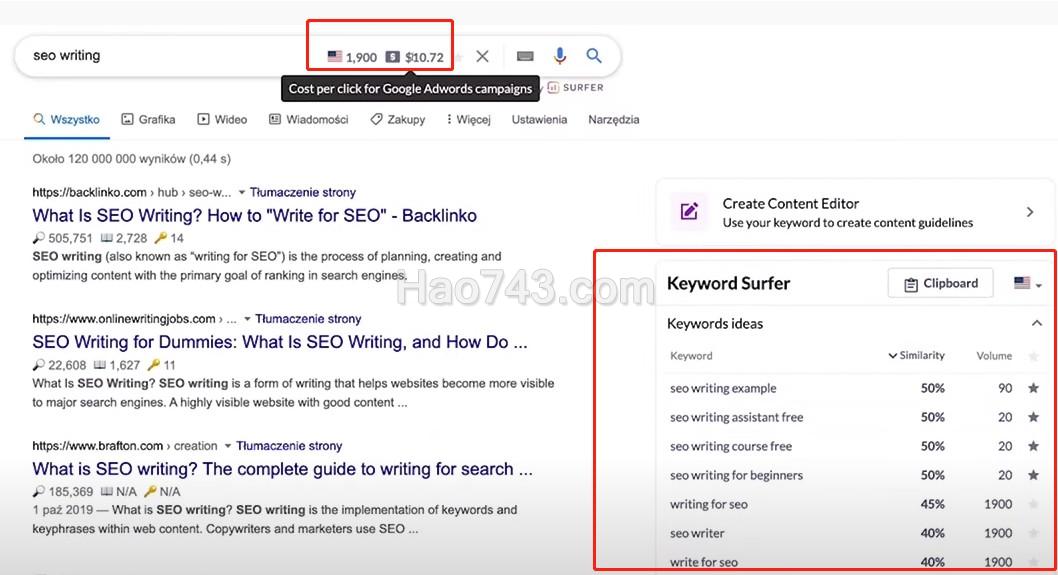This screenshot has height=575, width=1058.
Task: Click the book icon under the Brafton result
Action: pyautogui.click(x=107, y=491)
